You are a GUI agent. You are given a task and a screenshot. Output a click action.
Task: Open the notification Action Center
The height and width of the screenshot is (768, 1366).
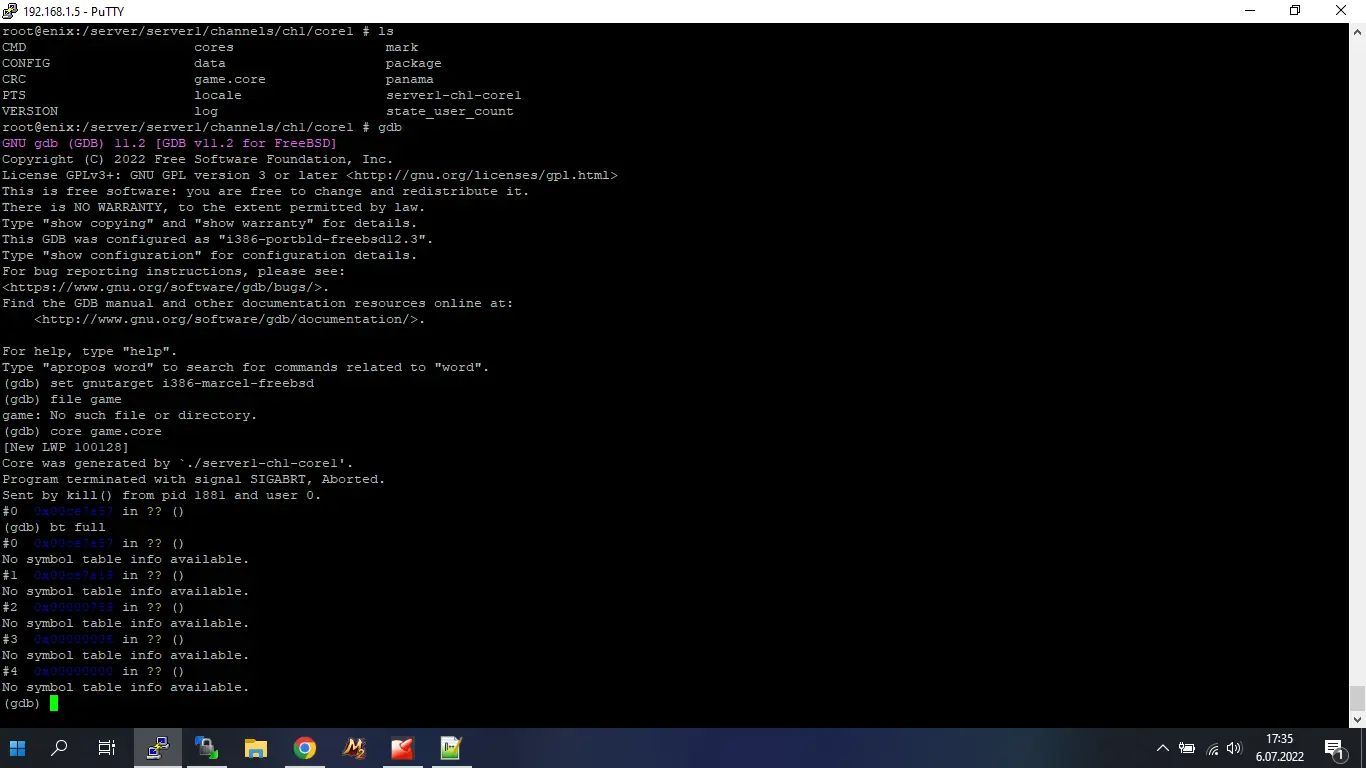pos(1333,748)
